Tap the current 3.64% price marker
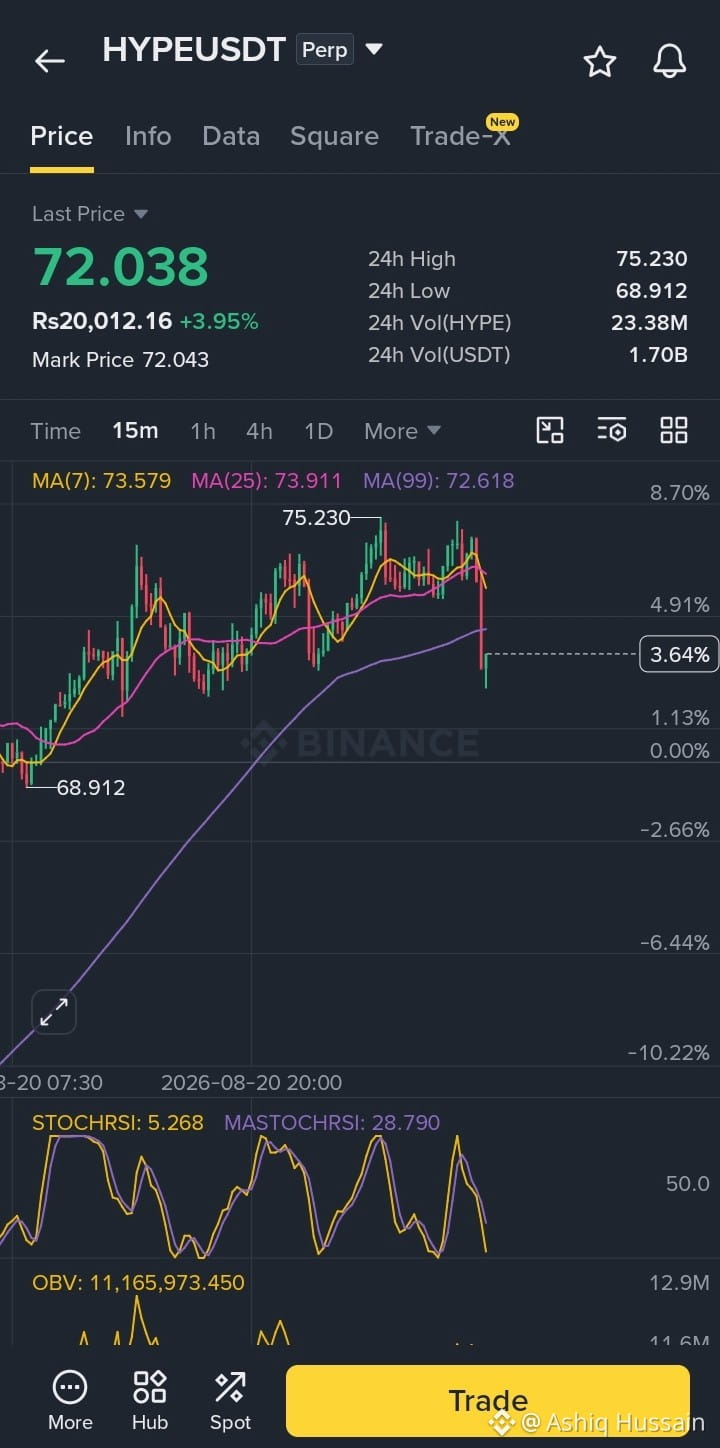This screenshot has height=1448, width=720. [679, 655]
